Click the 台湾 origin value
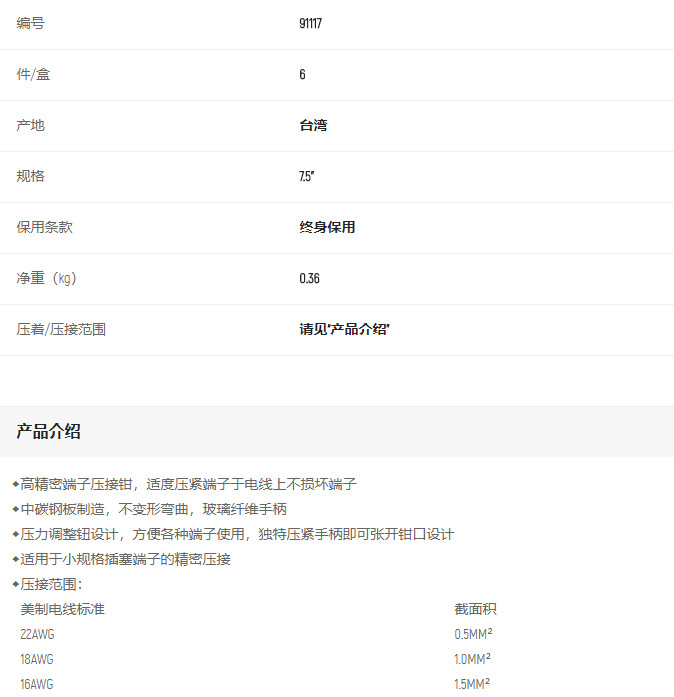Viewport: 674px width, 697px height. pyautogui.click(x=313, y=125)
